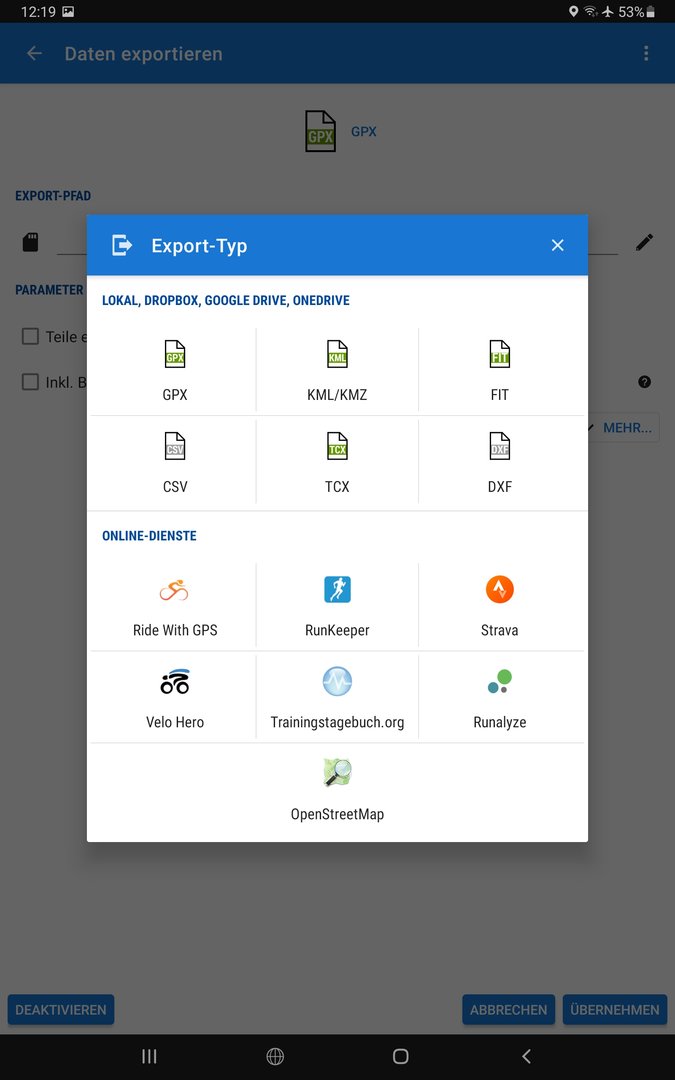Click the DEAKTIVIEREN button
Viewport: 675px width, 1080px height.
point(61,1010)
